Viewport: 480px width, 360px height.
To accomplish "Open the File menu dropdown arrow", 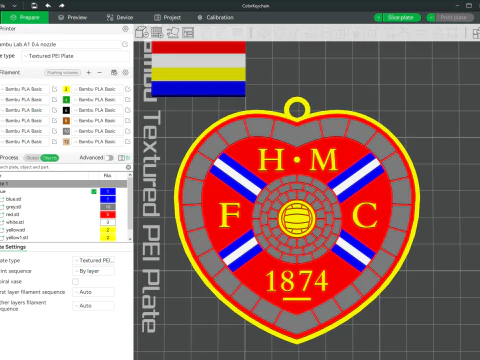I will [x=15, y=6].
